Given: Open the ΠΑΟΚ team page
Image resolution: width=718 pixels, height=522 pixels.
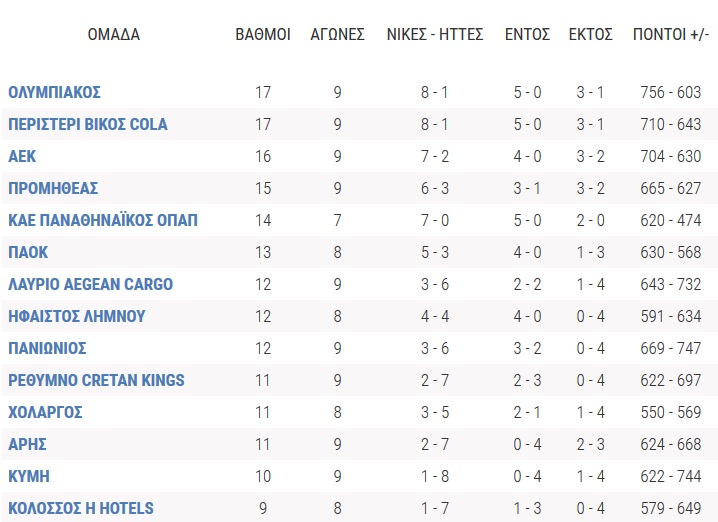Looking at the screenshot, I should [x=28, y=252].
